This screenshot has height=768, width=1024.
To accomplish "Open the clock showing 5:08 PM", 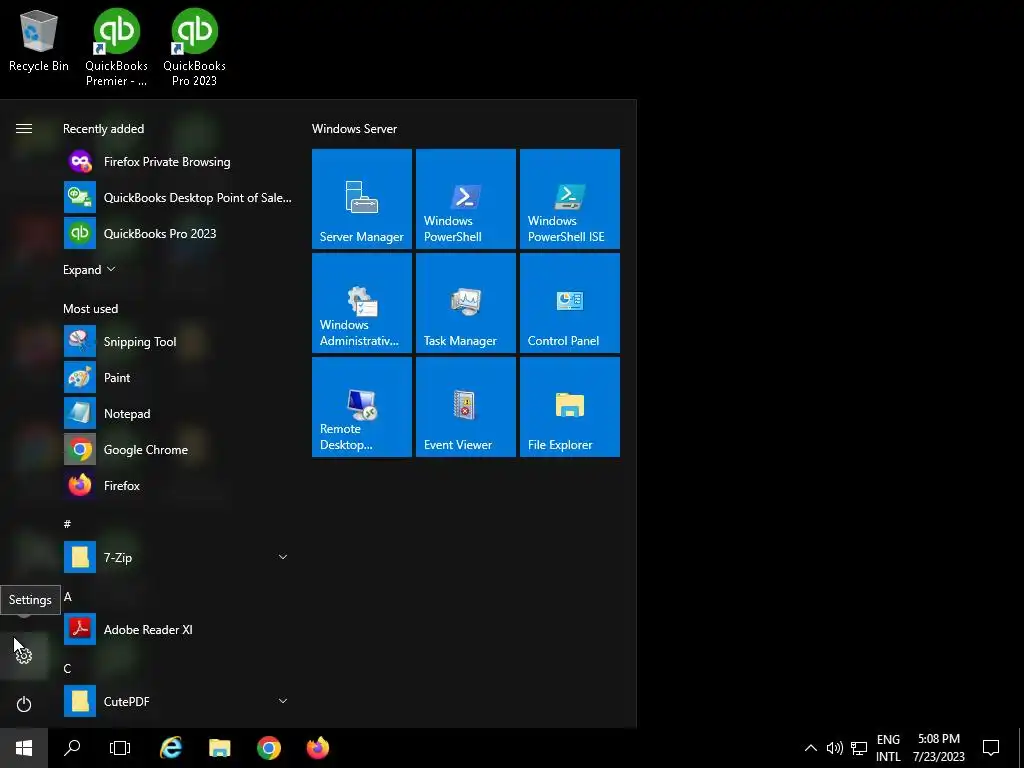I will click(x=938, y=748).
